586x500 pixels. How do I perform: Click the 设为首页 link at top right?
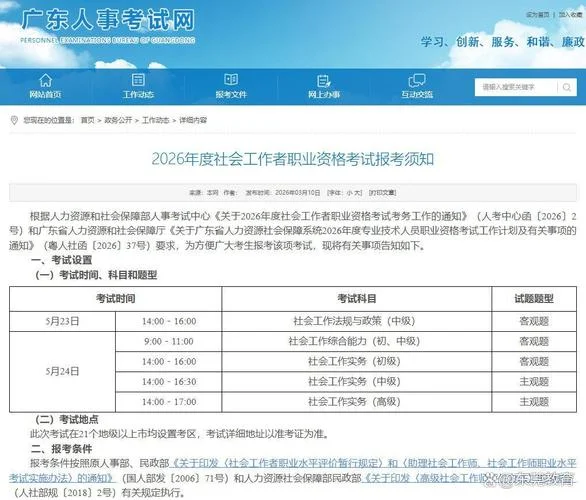tap(537, 15)
